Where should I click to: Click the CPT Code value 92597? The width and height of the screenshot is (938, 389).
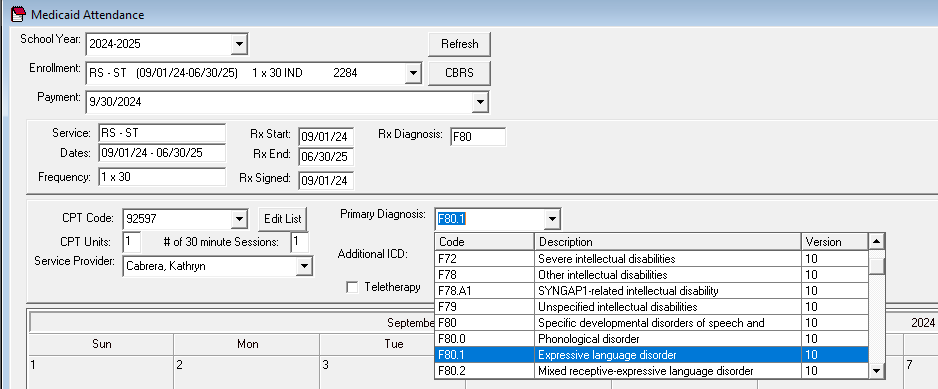coord(141,219)
